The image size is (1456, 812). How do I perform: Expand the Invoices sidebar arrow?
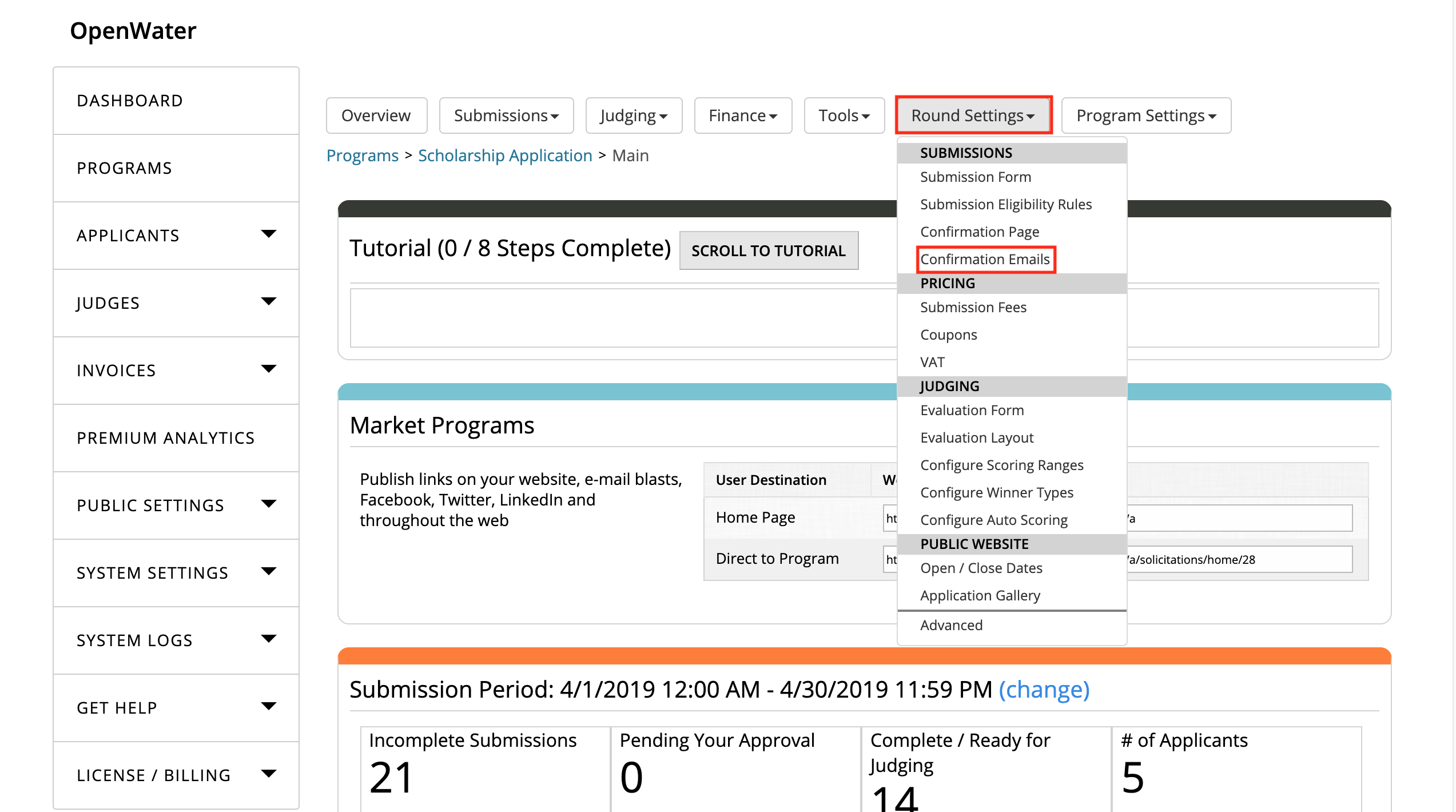(268, 369)
